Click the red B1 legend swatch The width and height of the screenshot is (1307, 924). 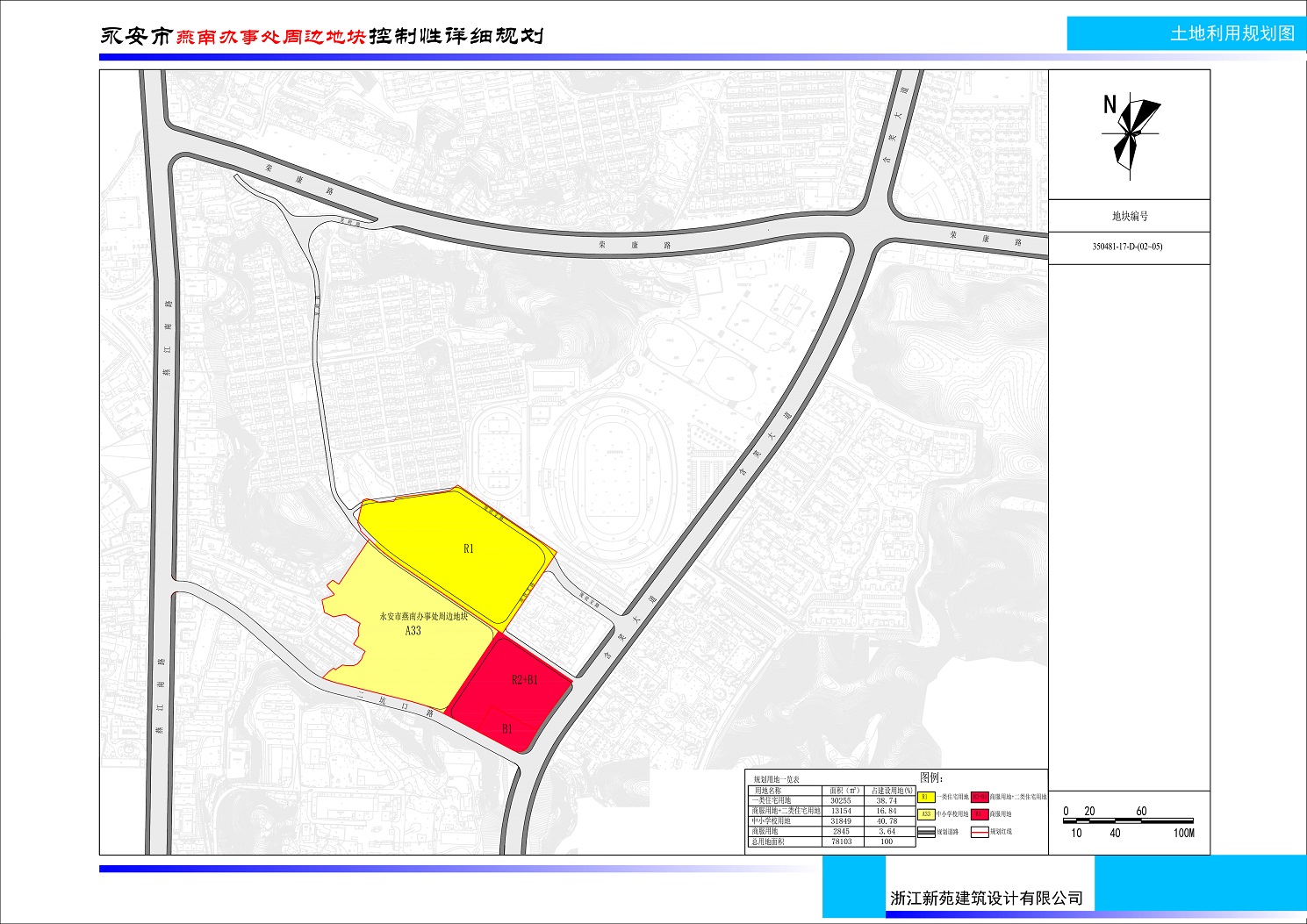pyautogui.click(x=980, y=814)
